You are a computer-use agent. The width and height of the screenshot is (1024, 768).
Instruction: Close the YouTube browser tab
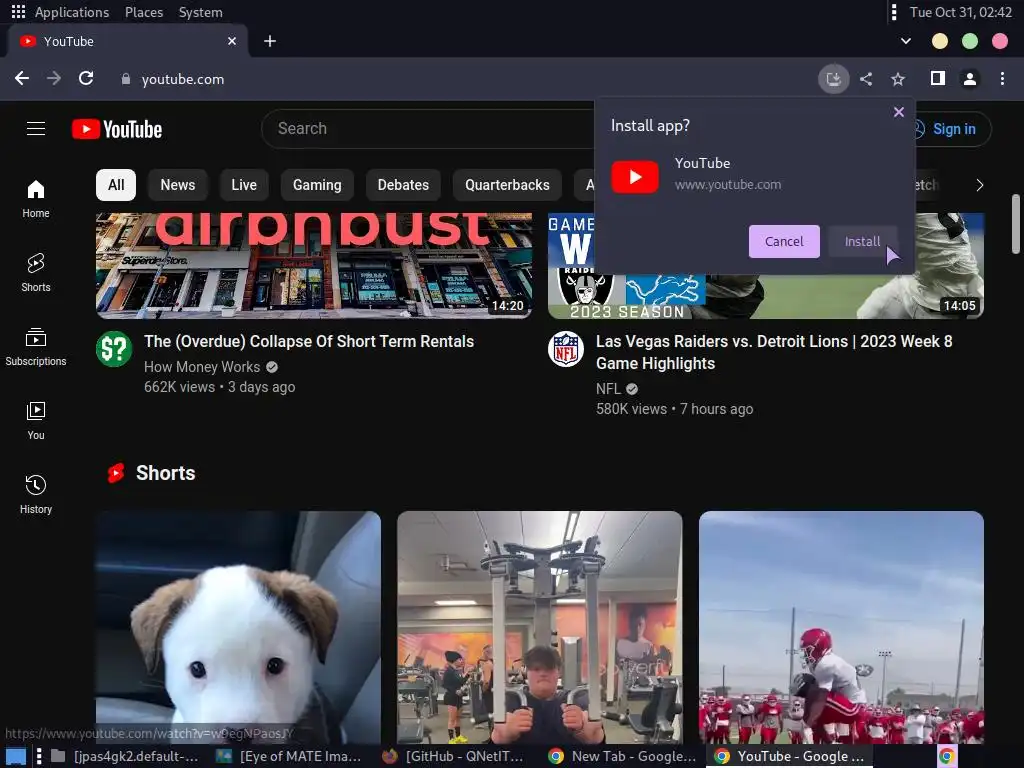click(x=232, y=41)
